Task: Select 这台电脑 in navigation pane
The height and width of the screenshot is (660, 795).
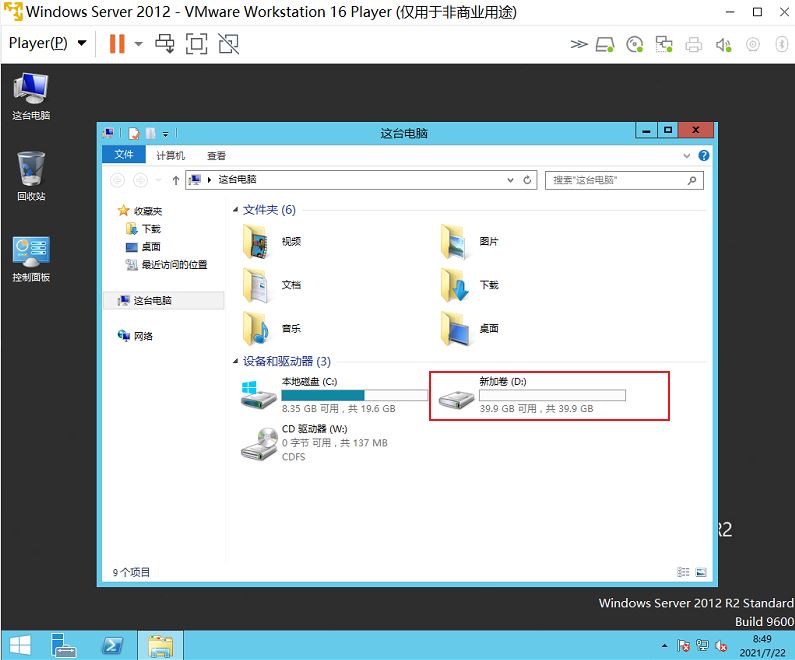Action: 163,301
